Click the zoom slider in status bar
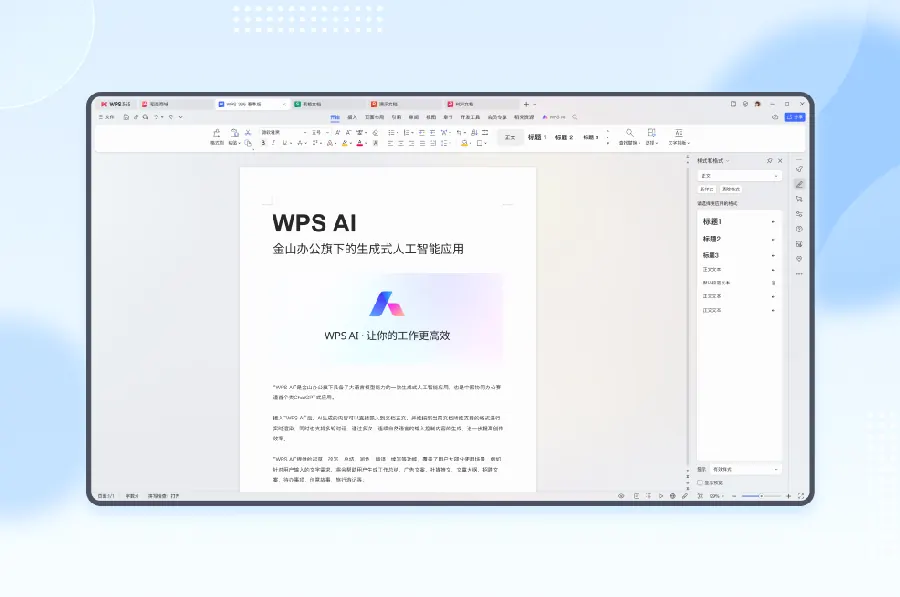Viewport: 900px width, 597px height. (761, 496)
